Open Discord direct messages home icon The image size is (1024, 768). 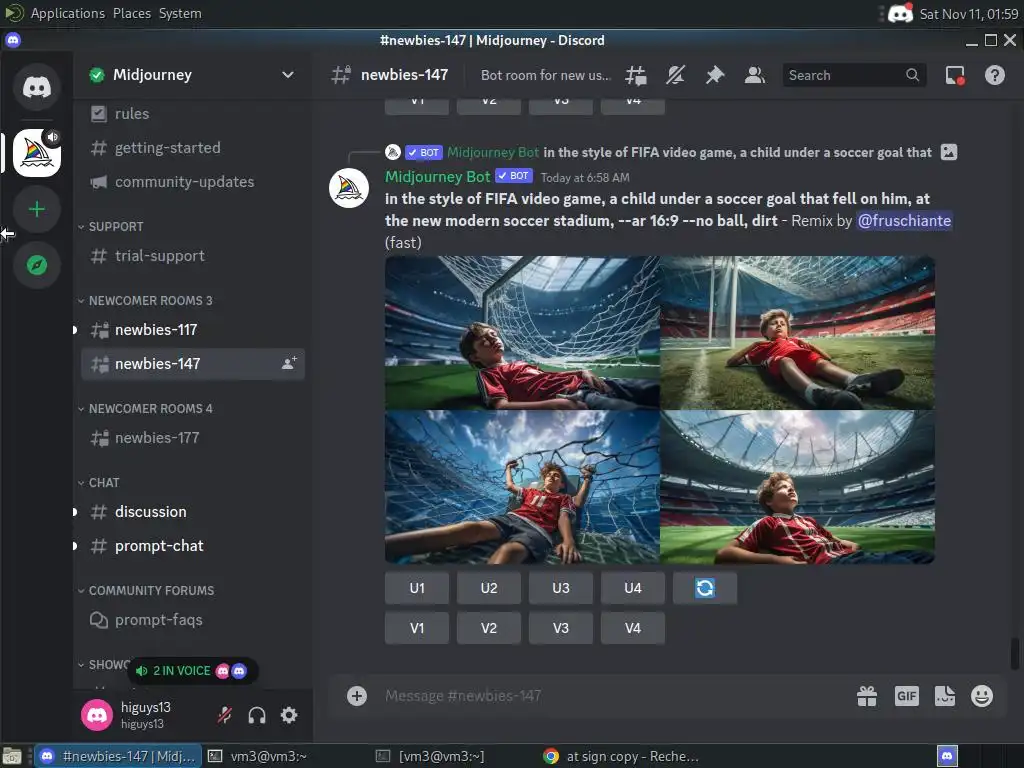tap(37, 86)
